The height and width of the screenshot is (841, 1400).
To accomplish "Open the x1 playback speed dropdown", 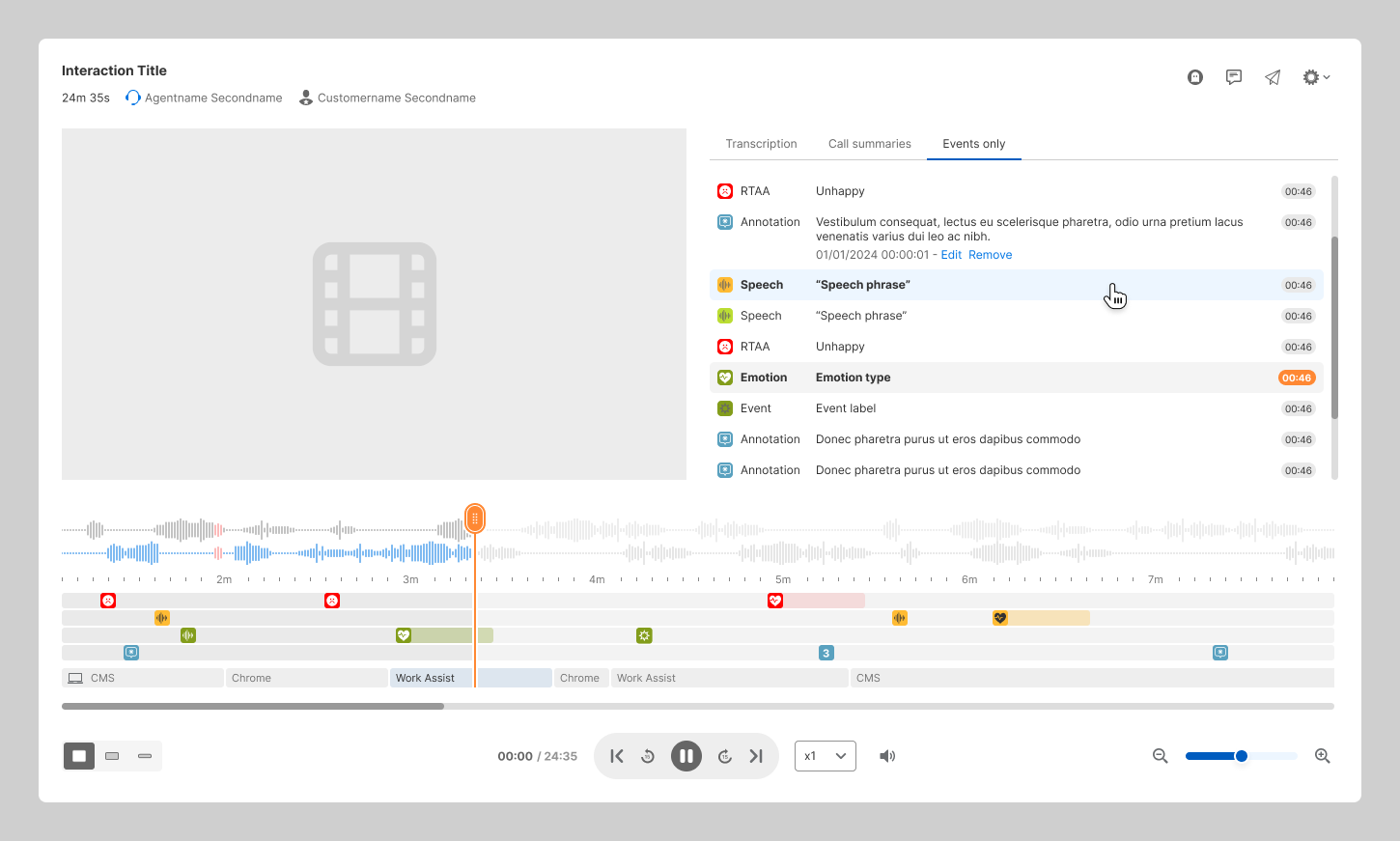I will (x=825, y=756).
